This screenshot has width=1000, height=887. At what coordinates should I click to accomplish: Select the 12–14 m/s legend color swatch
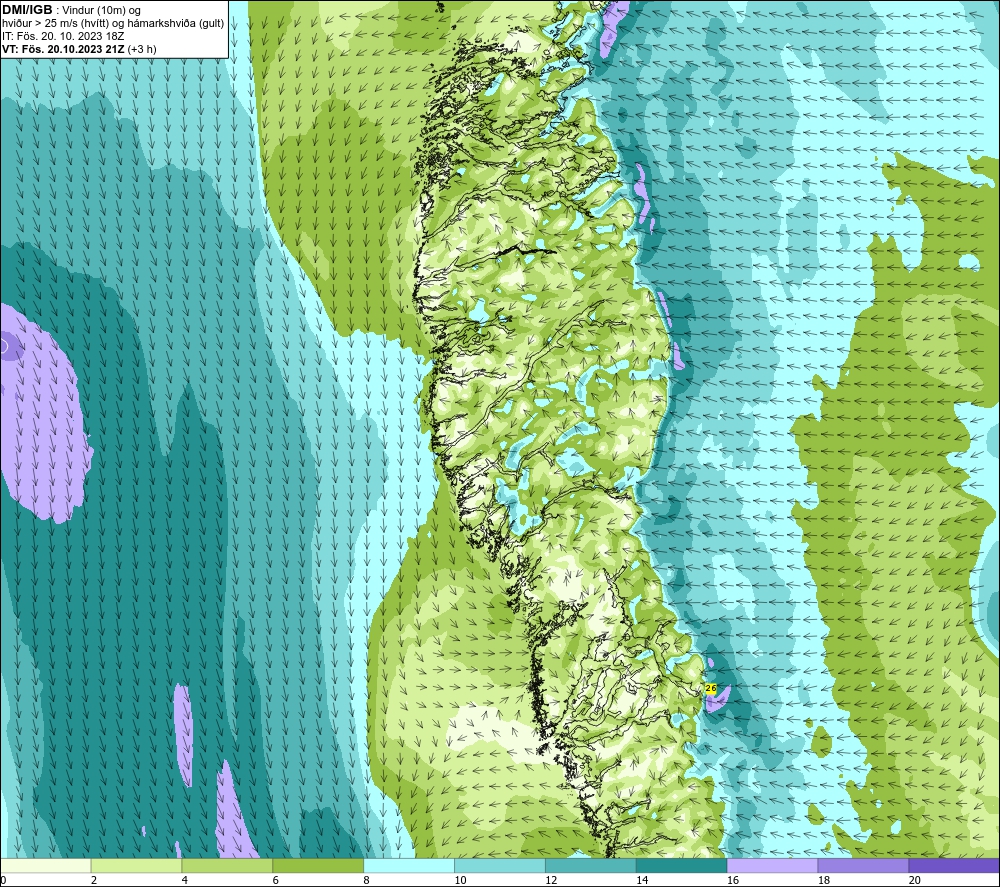pyautogui.click(x=591, y=865)
